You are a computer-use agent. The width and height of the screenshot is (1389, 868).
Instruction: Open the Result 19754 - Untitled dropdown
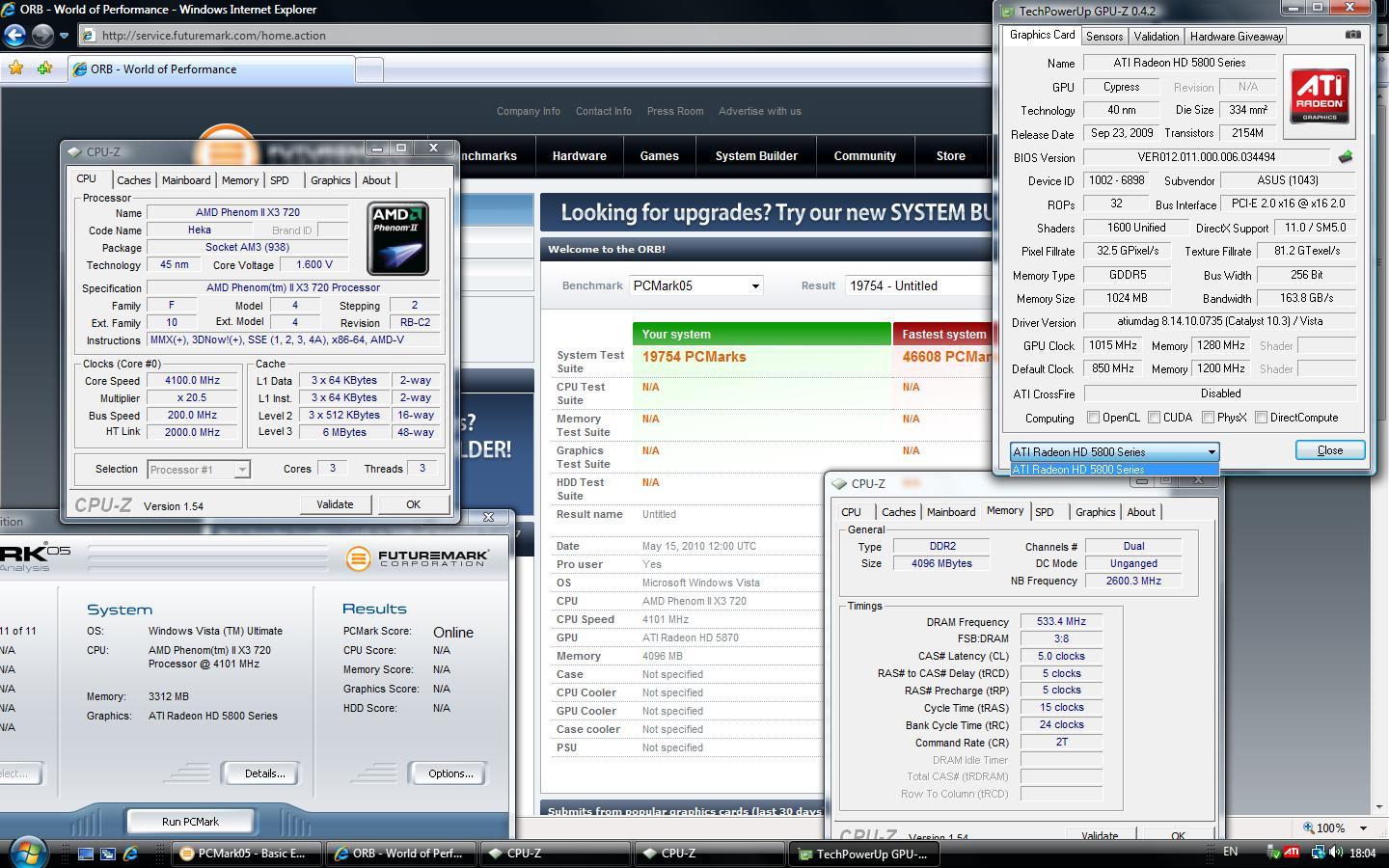(x=917, y=285)
